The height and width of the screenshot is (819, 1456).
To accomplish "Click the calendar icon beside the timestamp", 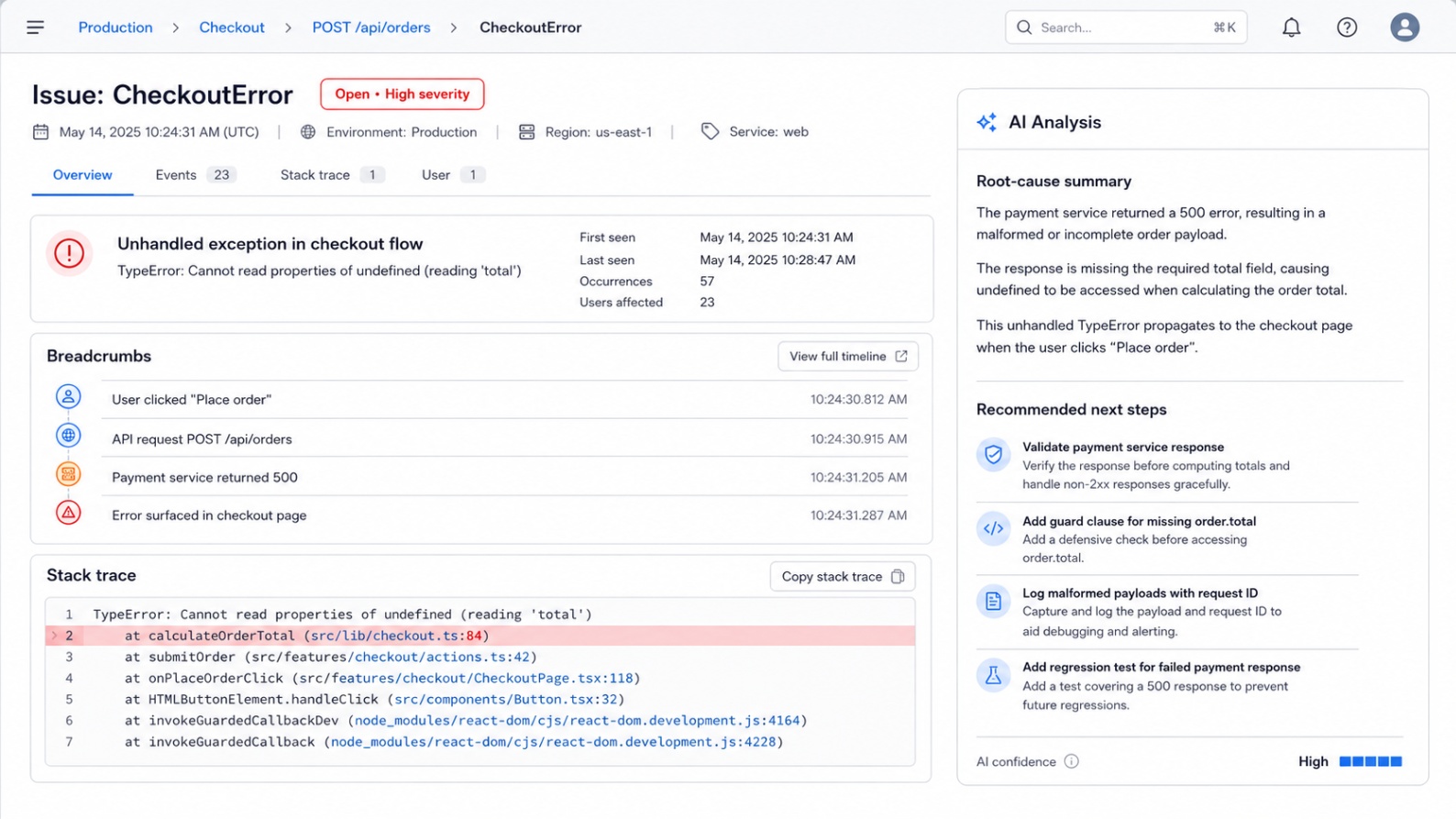I will click(x=40, y=132).
